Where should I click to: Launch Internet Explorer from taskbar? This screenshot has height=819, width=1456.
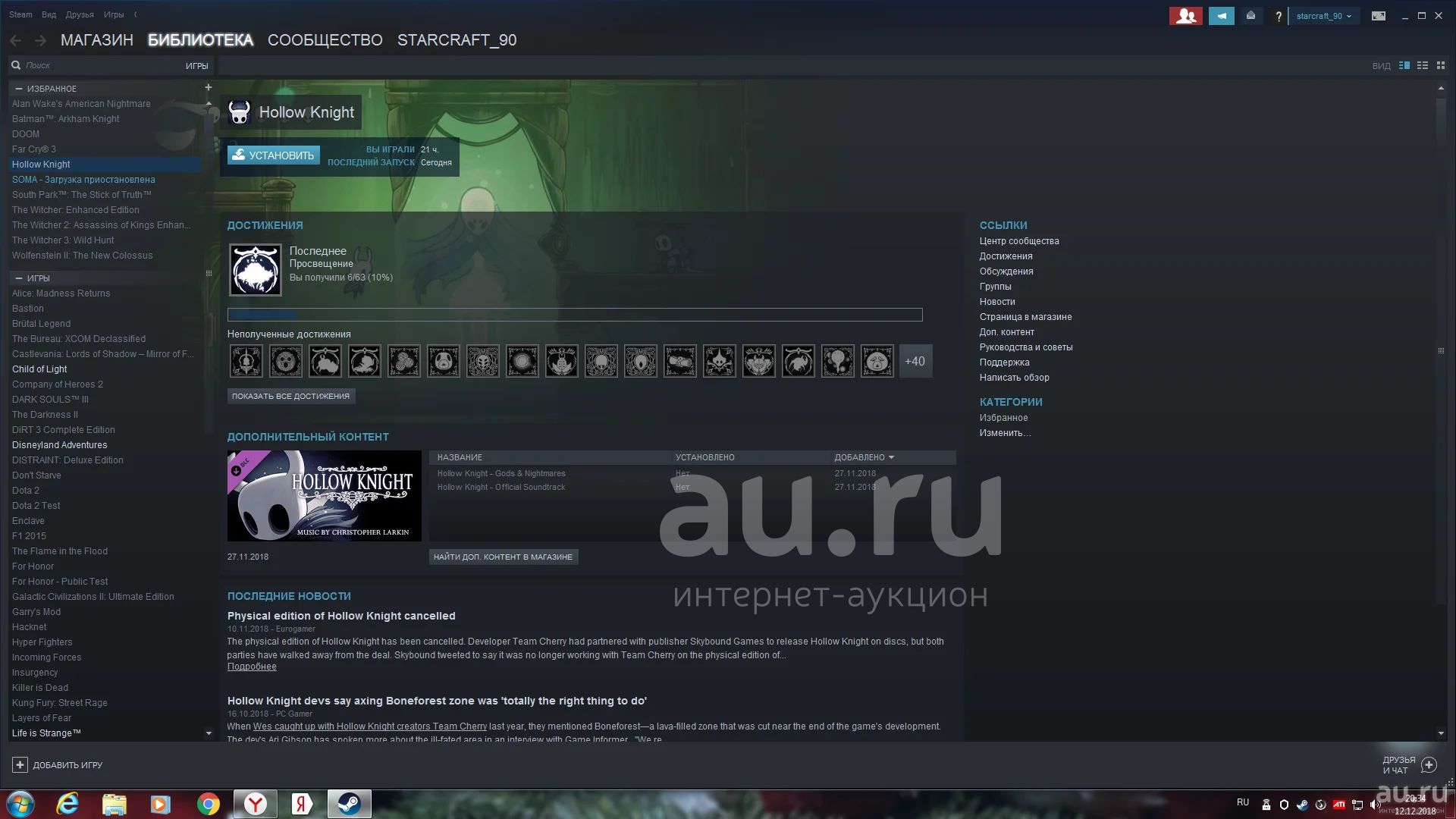67,804
